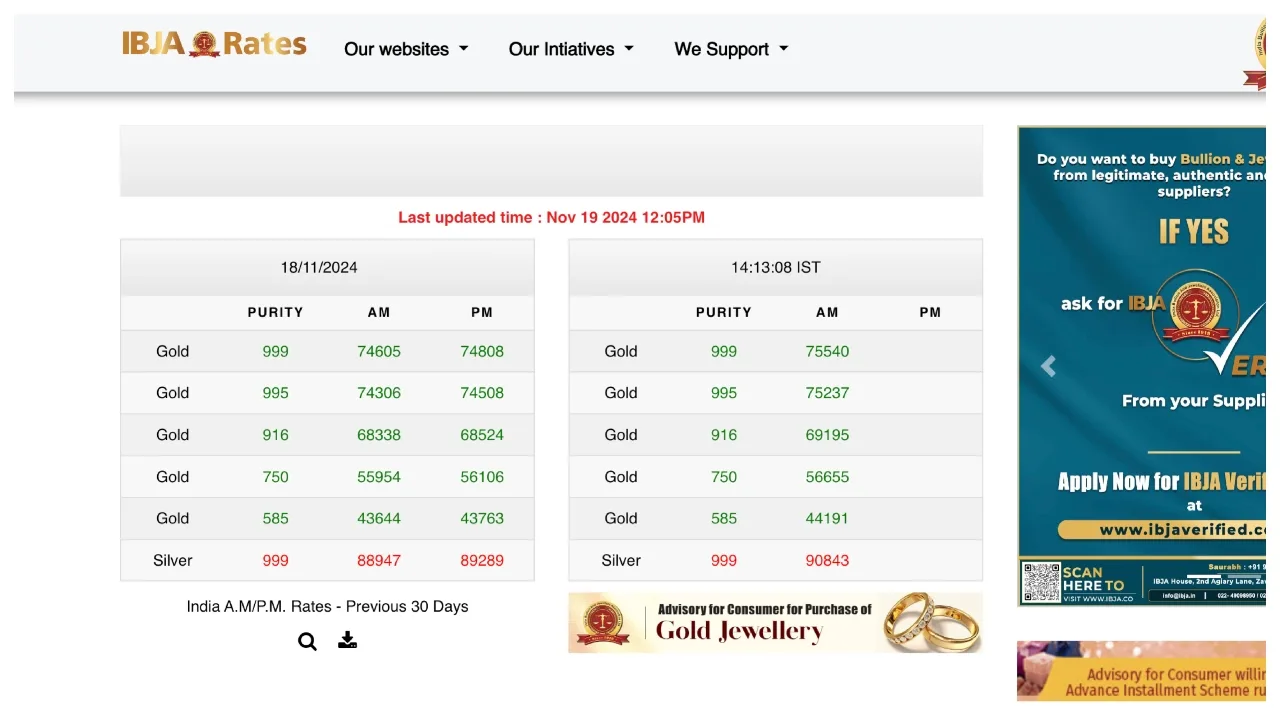This screenshot has width=1280, height=720.
Task: Click the IBJA Rates logo
Action: click(x=214, y=45)
